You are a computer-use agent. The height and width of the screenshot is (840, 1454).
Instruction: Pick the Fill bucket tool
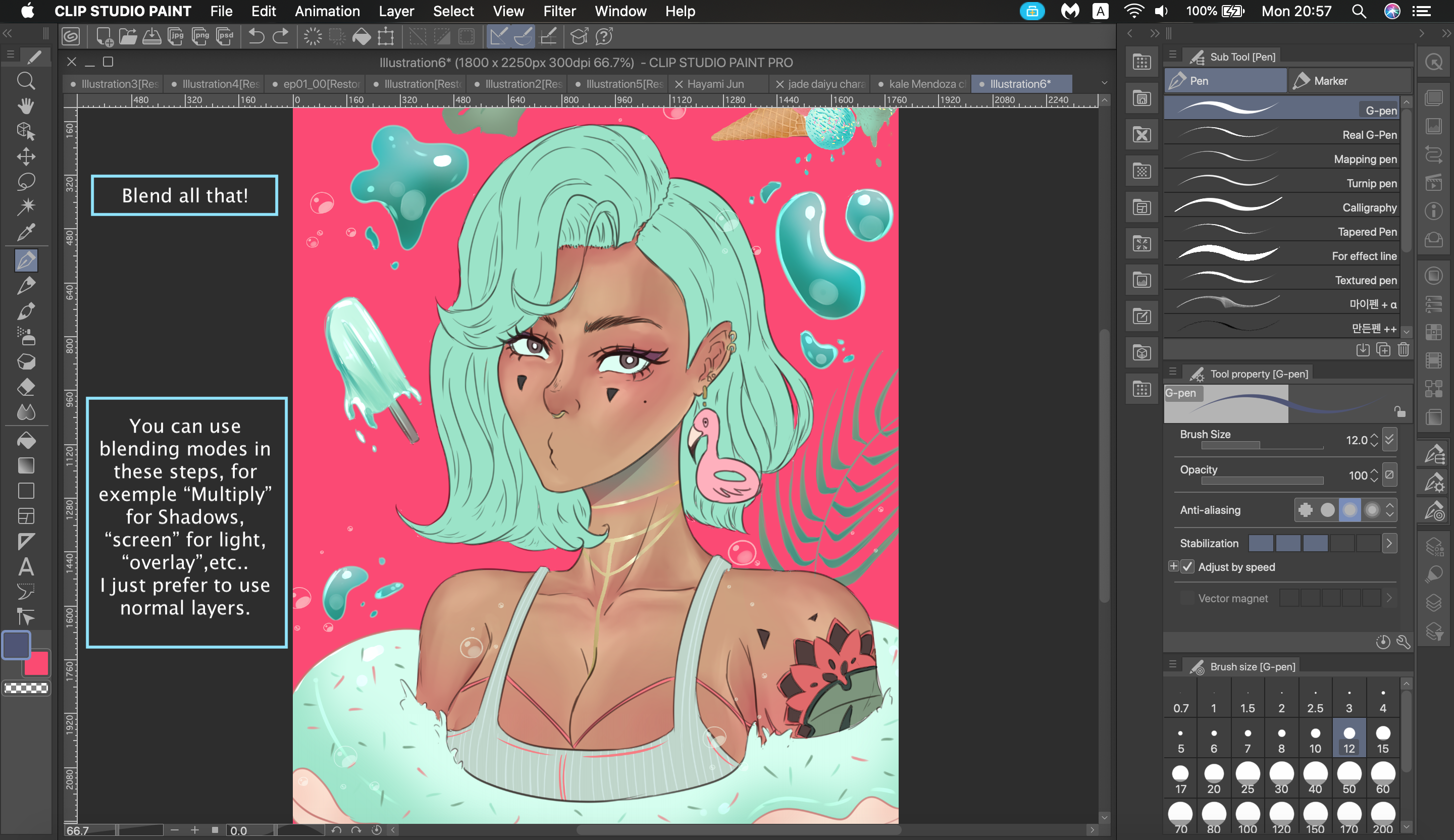pyautogui.click(x=25, y=441)
